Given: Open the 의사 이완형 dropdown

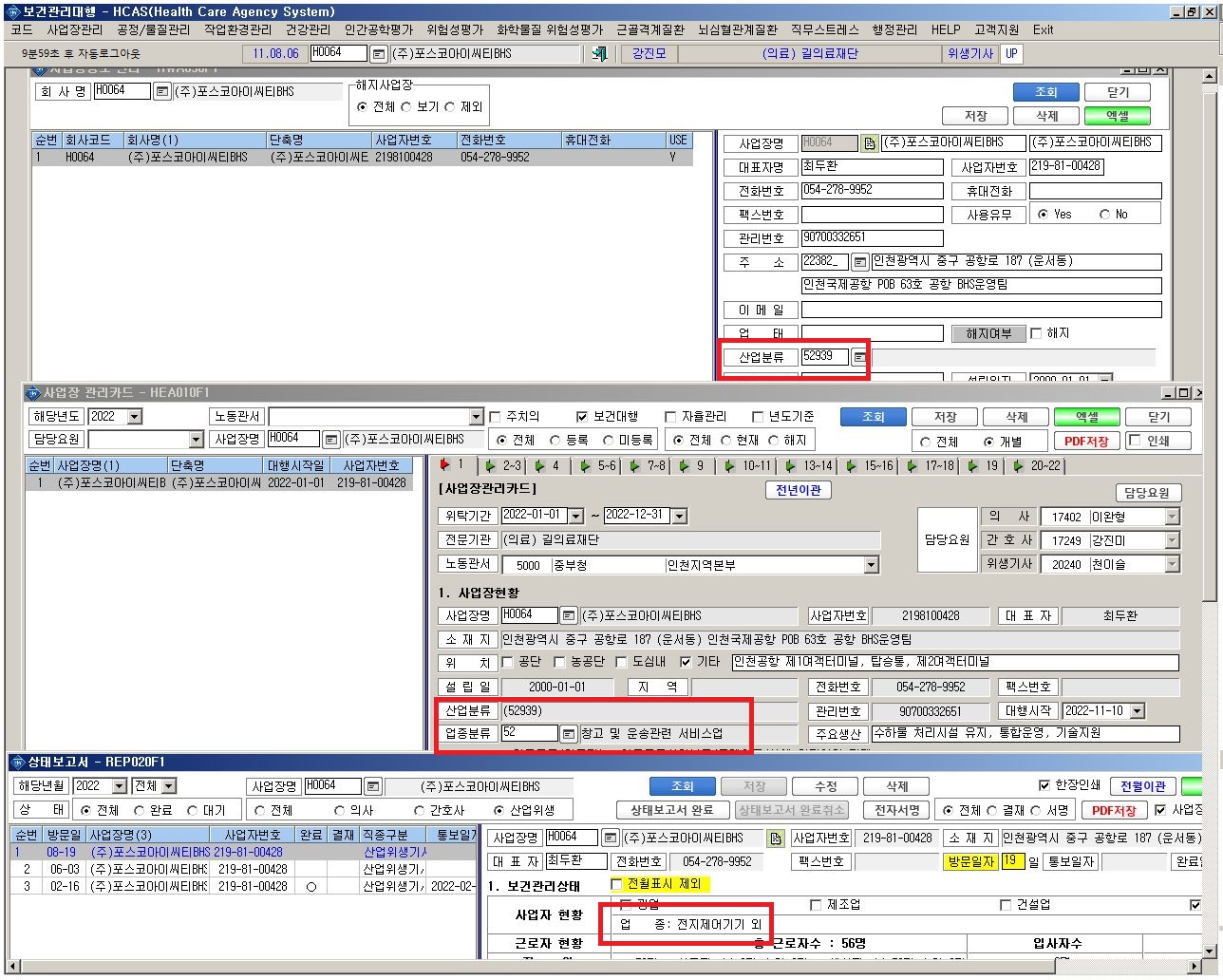Looking at the screenshot, I should point(1172,518).
